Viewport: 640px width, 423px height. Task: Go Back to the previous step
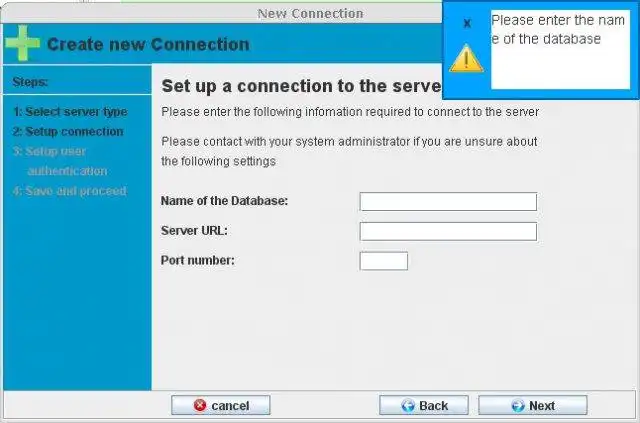[x=424, y=405]
